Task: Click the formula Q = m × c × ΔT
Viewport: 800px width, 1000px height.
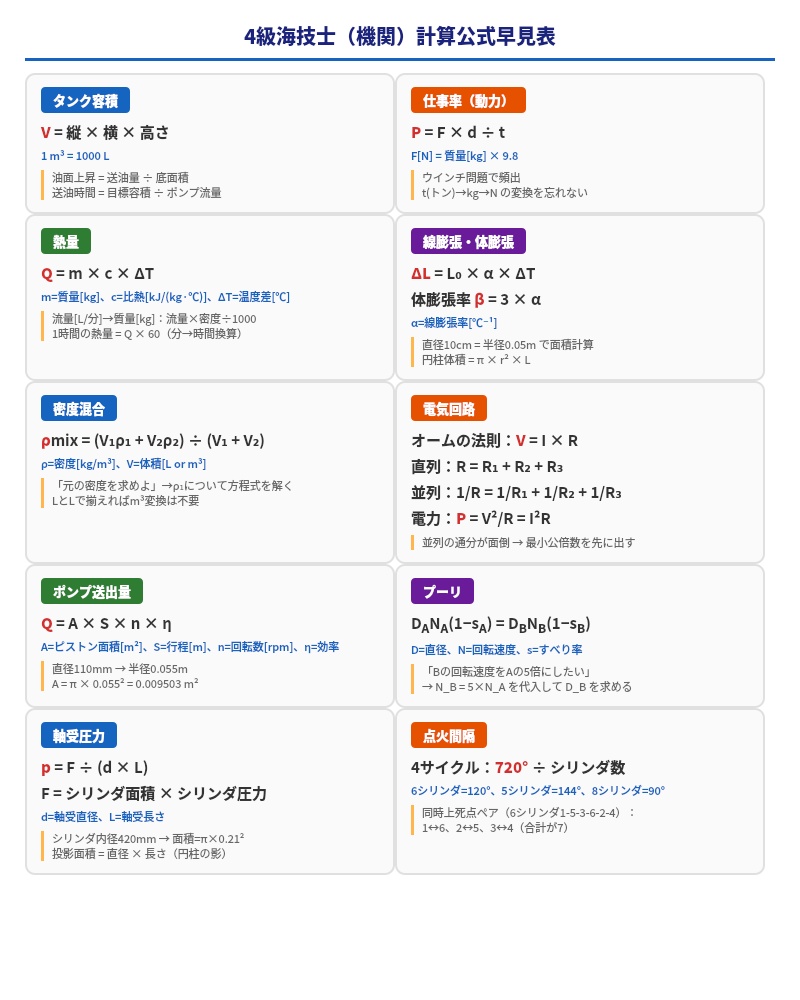Action: [x=97, y=273]
